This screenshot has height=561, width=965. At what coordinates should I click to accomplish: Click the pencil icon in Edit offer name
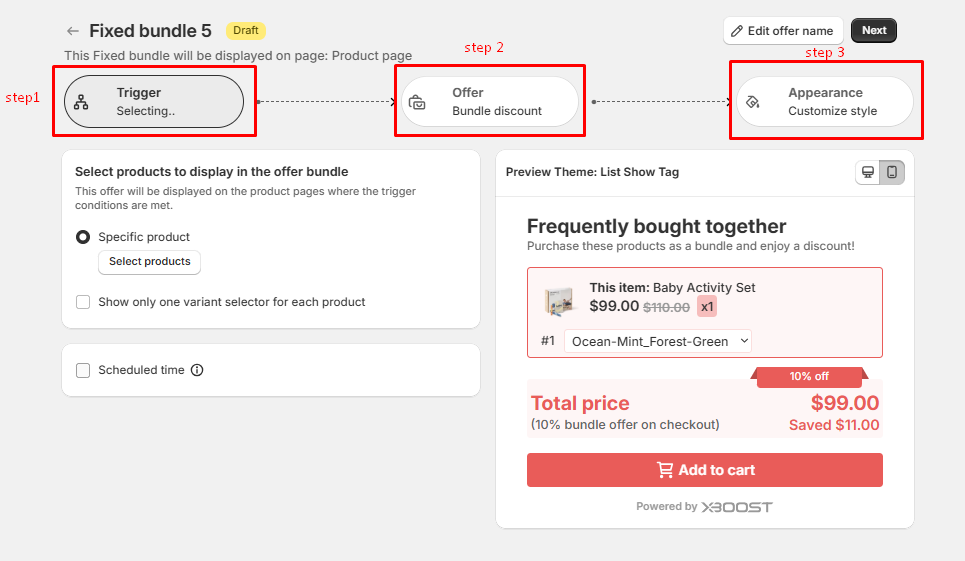coord(737,31)
